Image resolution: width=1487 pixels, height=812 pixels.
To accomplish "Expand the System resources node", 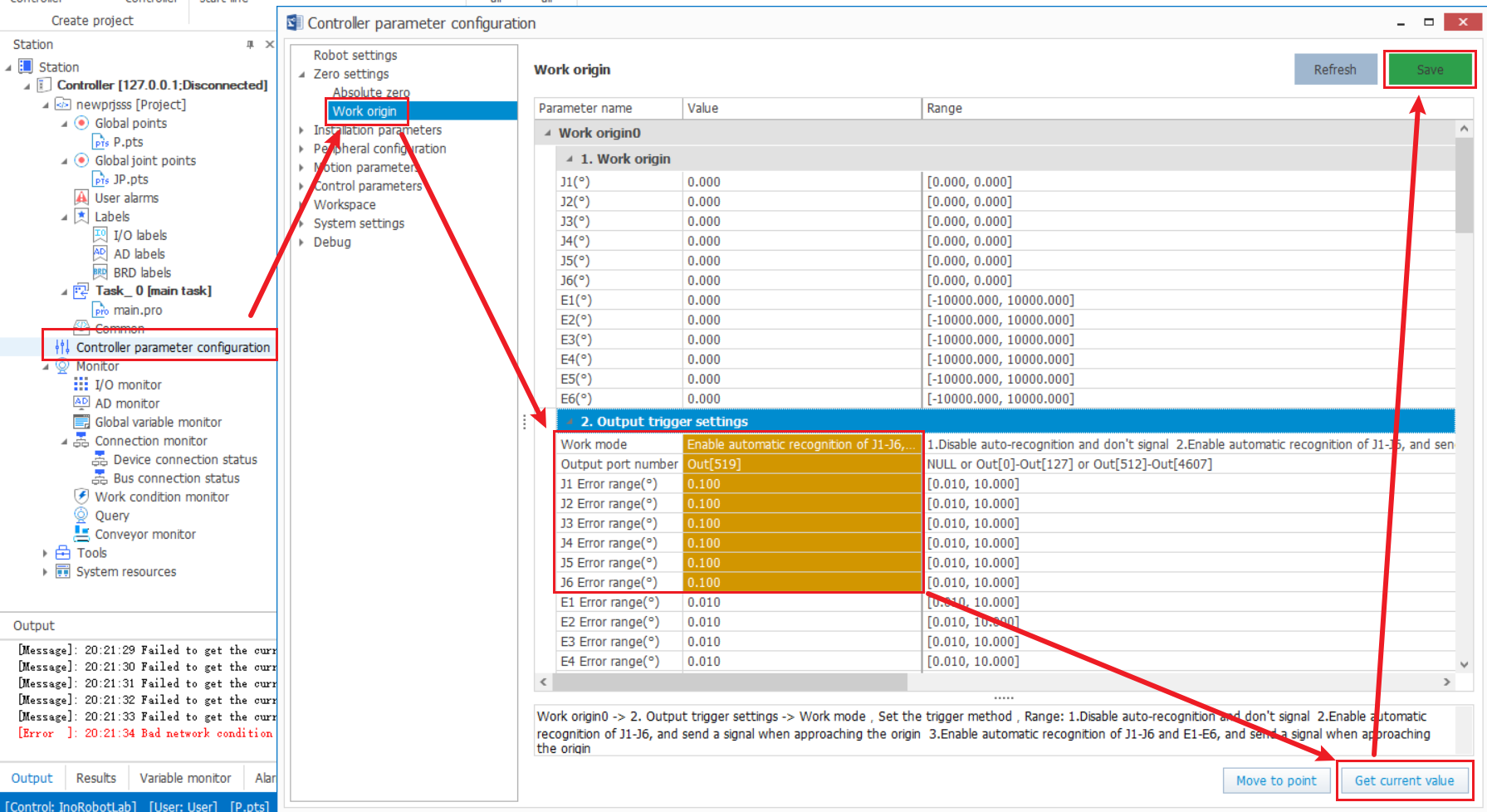I will point(45,571).
